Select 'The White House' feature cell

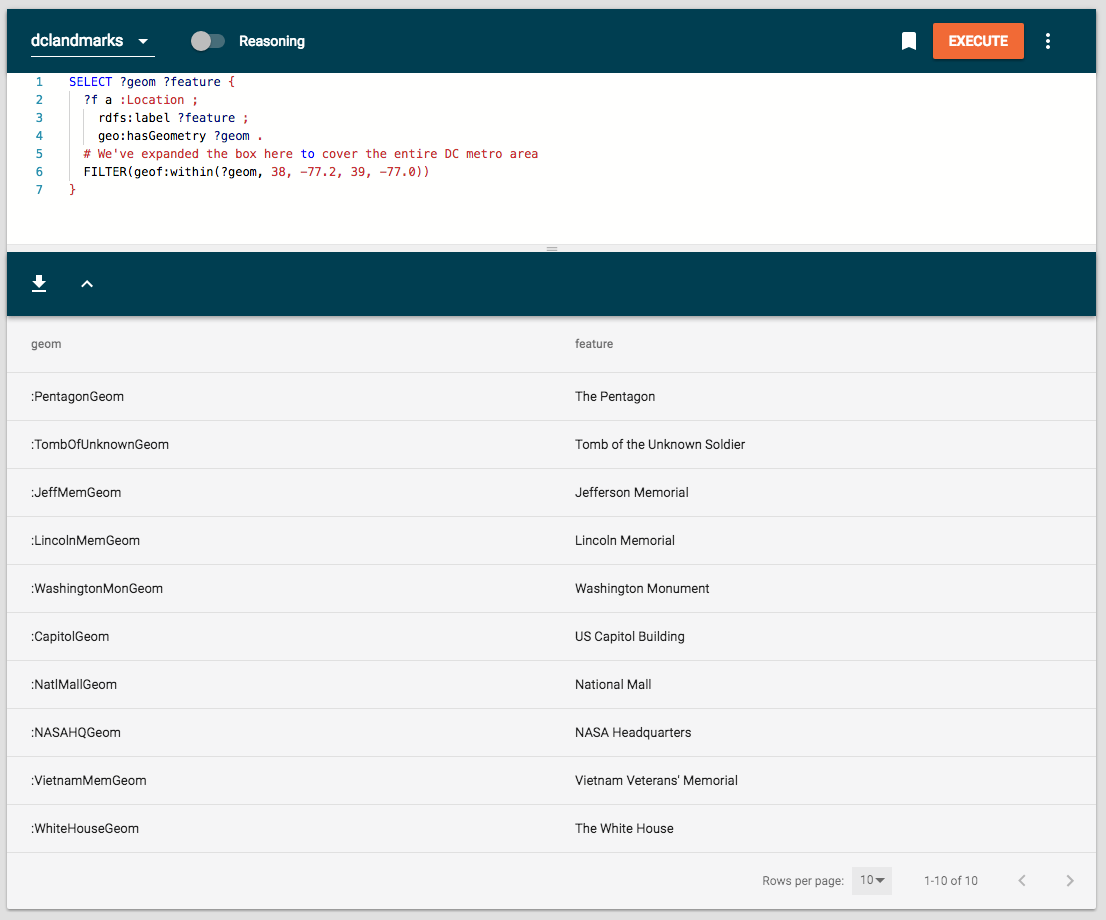click(x=624, y=828)
